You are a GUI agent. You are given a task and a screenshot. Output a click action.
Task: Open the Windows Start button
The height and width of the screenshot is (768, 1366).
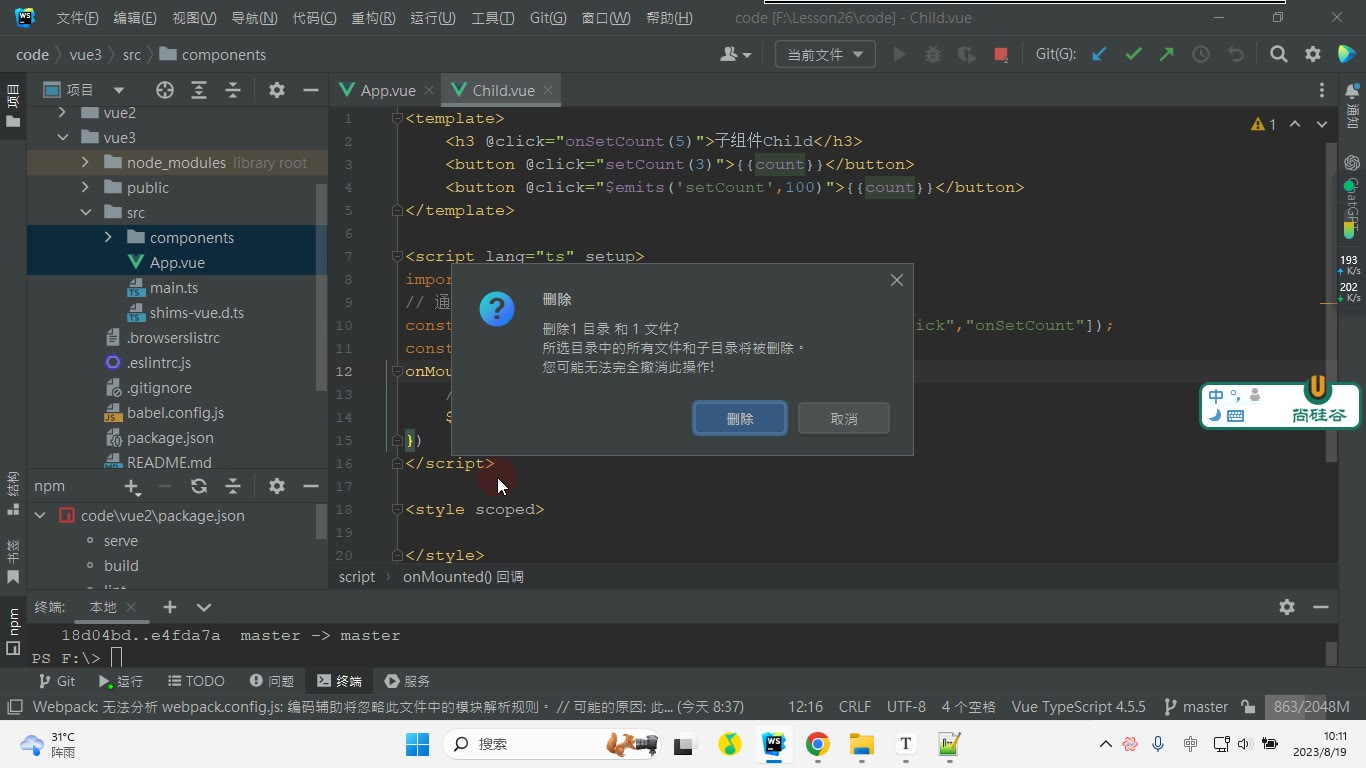coord(417,744)
